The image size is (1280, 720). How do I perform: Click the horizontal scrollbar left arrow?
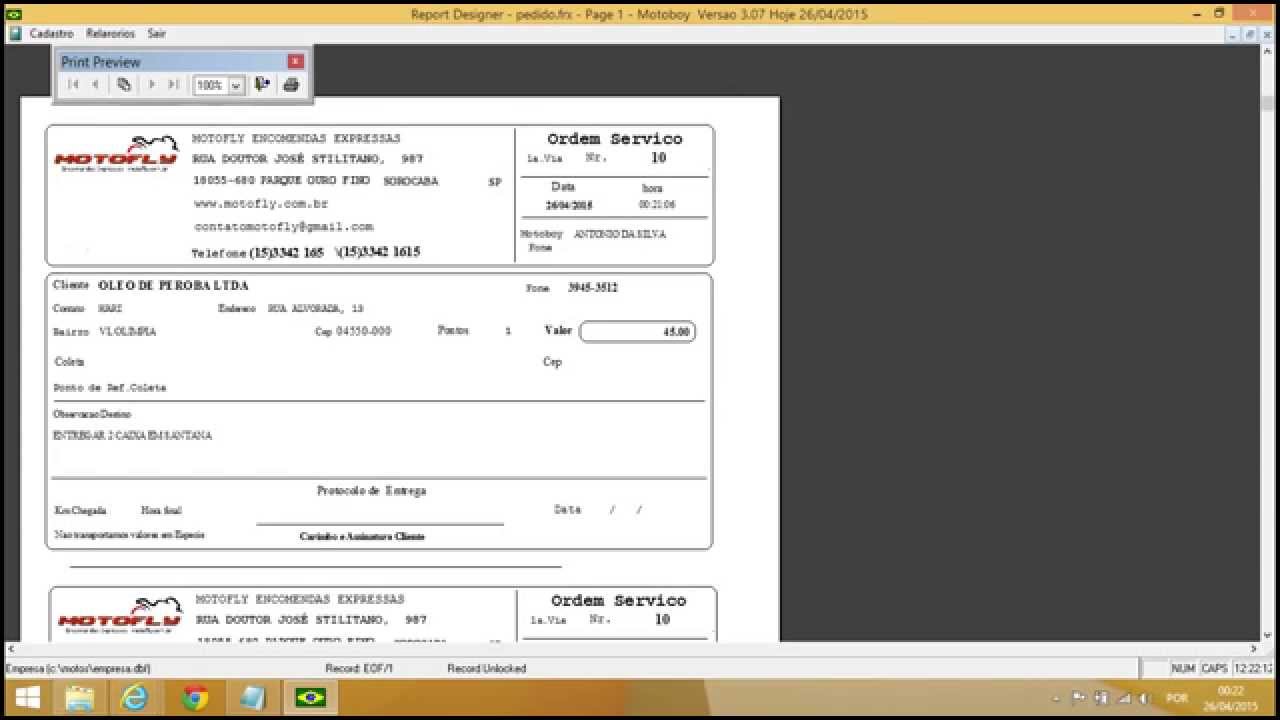[x=11, y=648]
